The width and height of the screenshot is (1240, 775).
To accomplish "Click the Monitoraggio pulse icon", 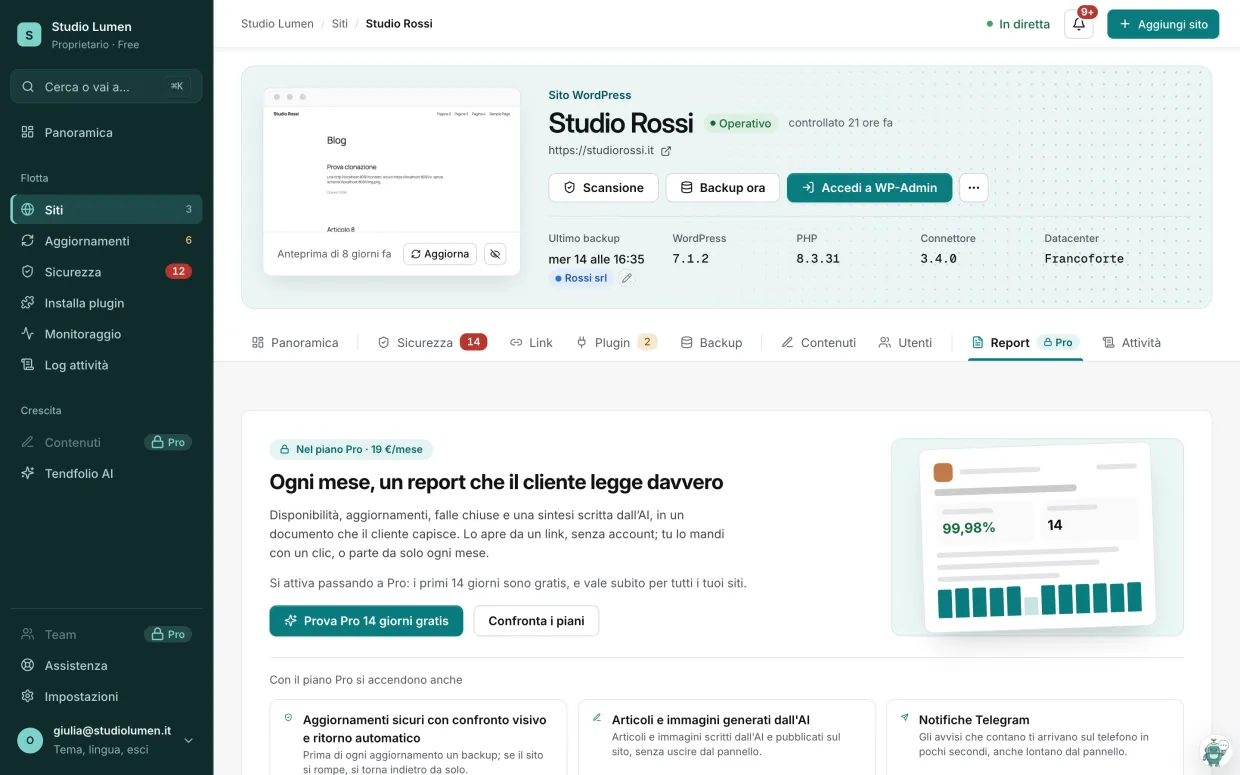I will pos(28,334).
